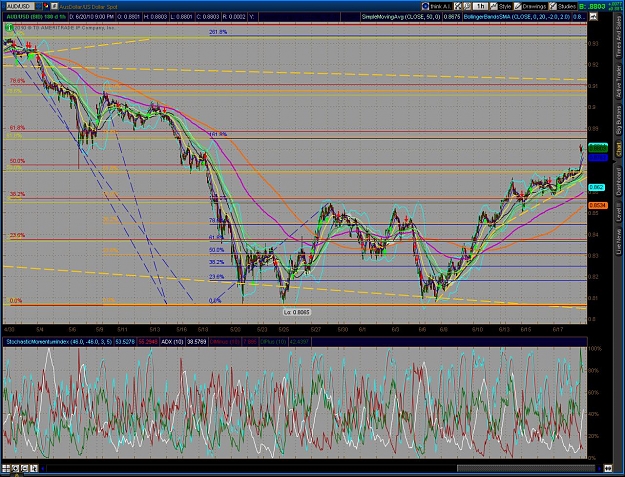Click the bid price B: .8803
625x477 pixels.
(592, 6)
